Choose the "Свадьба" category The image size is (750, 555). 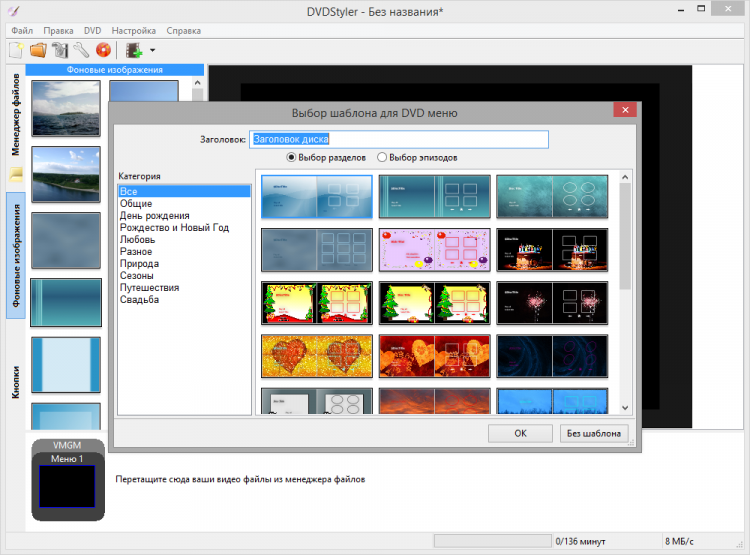[x=139, y=299]
